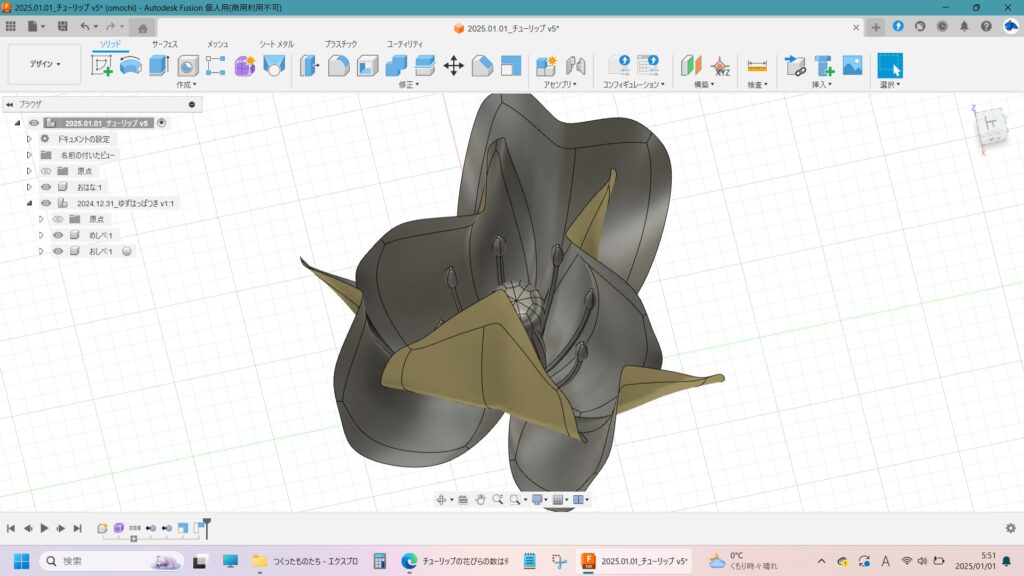Viewport: 1024px width, 576px height.
Task: Select the Create Sketch tool
Action: (102, 66)
